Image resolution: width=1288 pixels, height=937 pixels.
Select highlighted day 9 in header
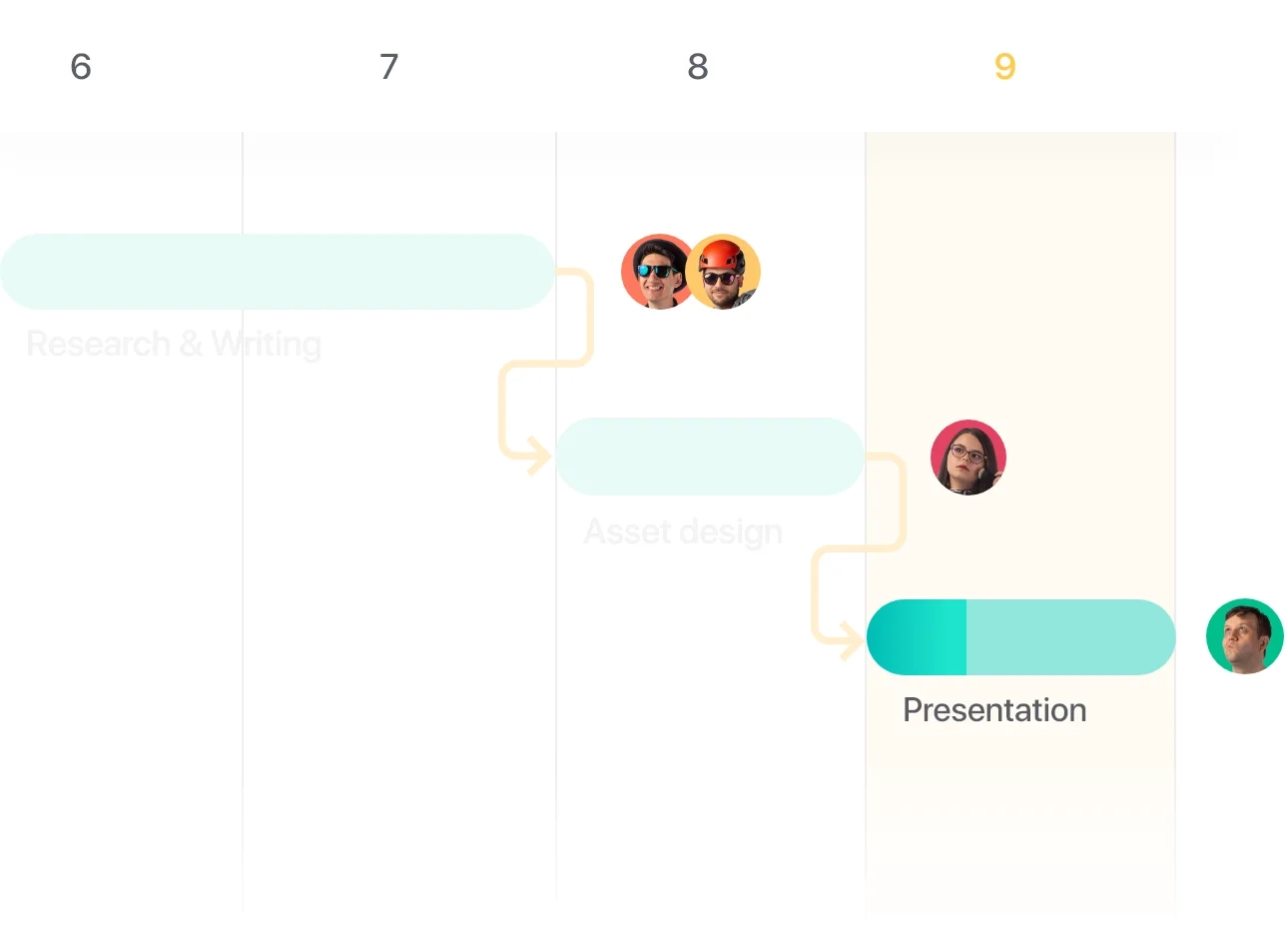tap(1005, 67)
